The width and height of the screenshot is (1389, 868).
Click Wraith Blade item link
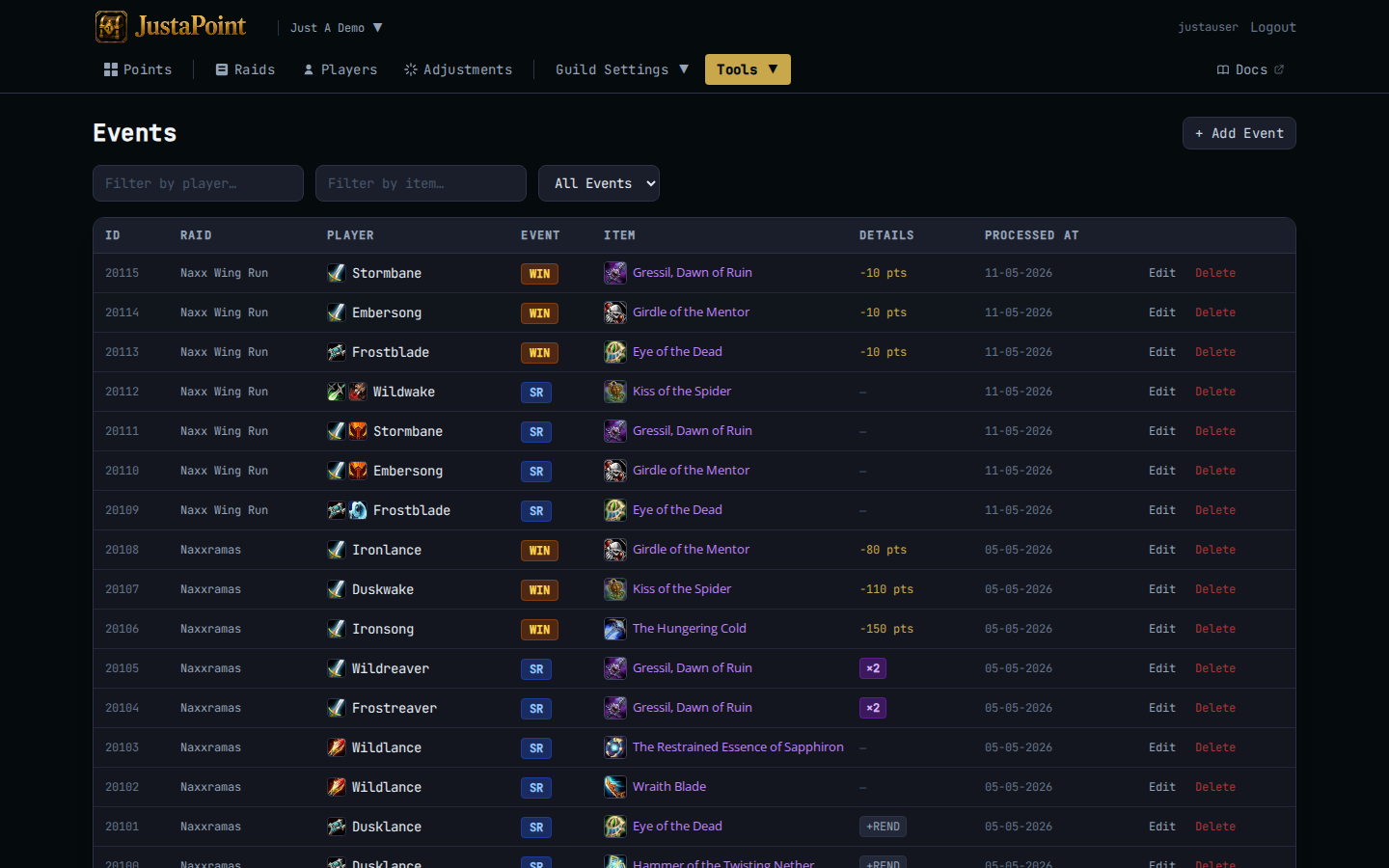669,786
